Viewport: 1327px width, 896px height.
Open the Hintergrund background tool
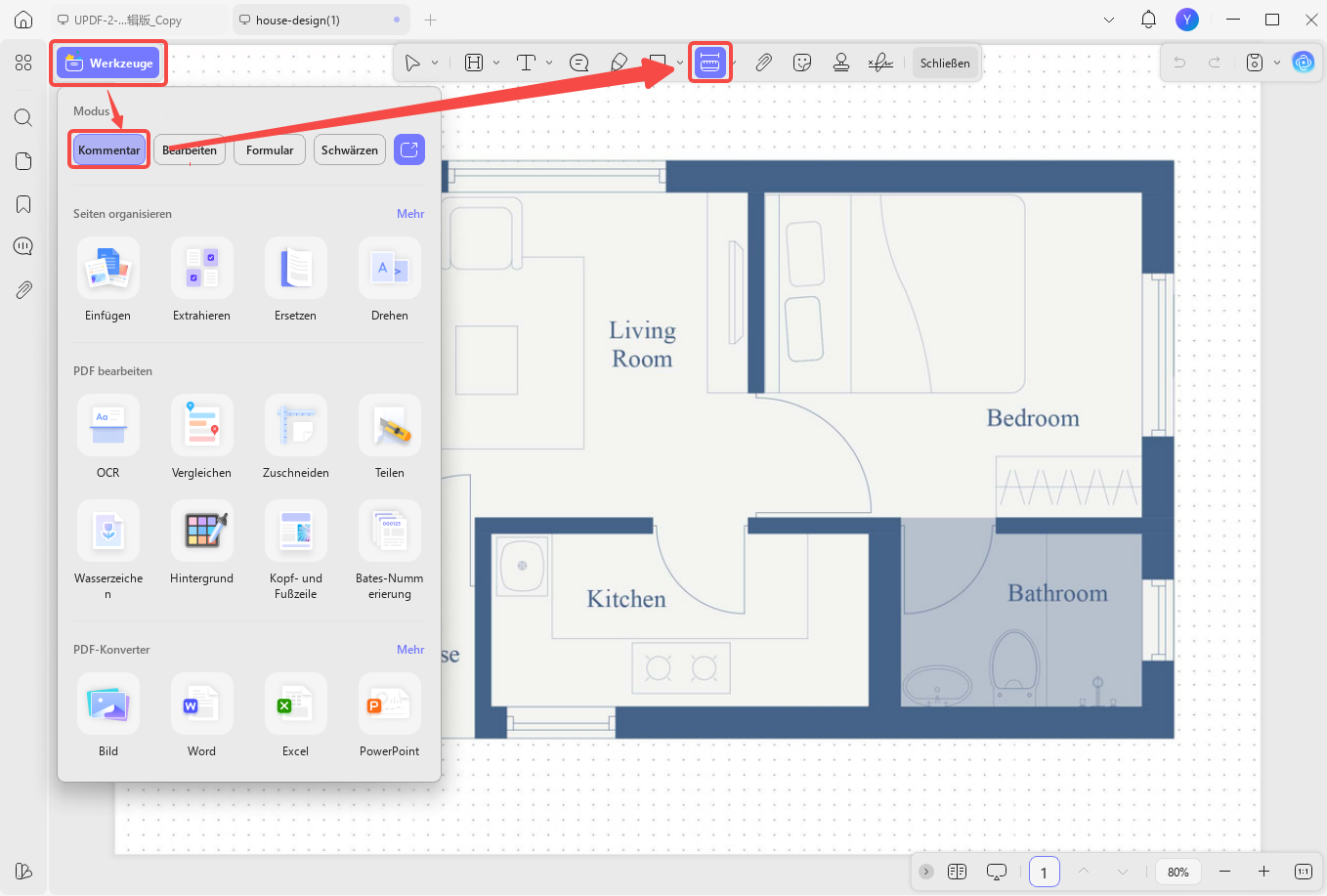202,542
